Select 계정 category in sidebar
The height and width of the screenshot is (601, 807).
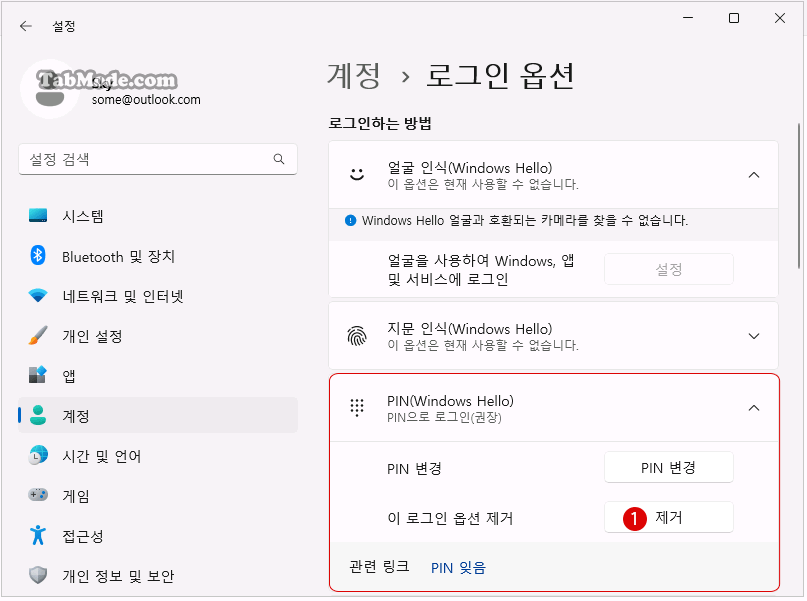(x=158, y=415)
